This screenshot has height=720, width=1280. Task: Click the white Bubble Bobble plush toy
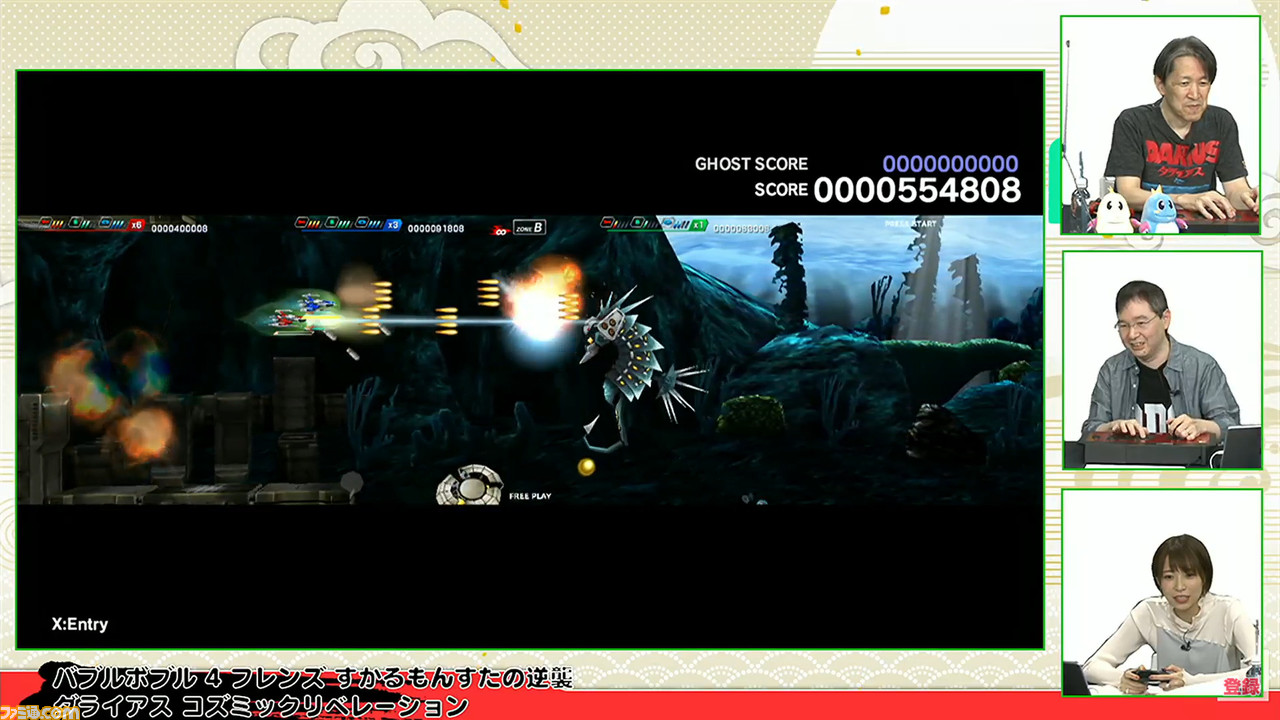(x=1117, y=211)
